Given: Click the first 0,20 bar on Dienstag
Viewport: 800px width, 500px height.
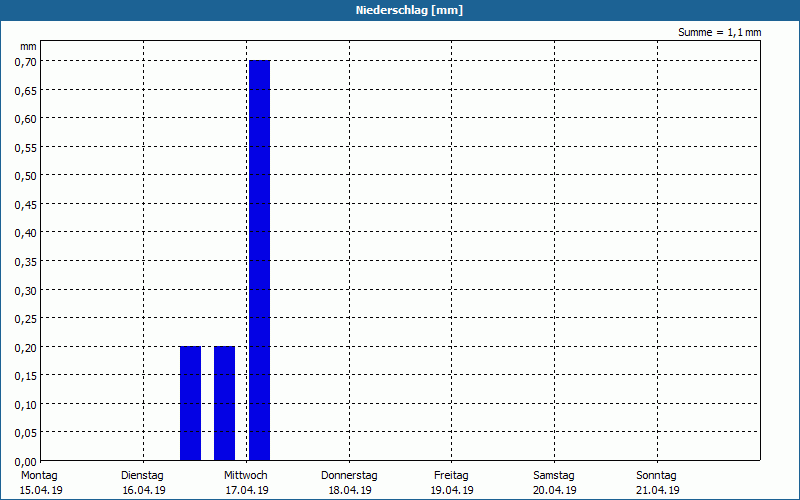Looking at the screenshot, I should [x=190, y=403].
